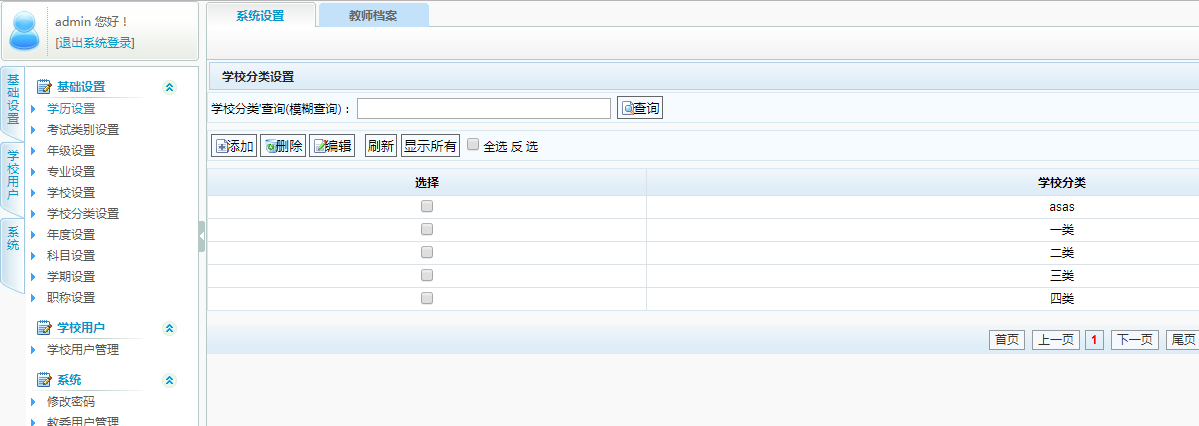
Task: Tick the checkbox for the asas row
Action: click(x=427, y=206)
